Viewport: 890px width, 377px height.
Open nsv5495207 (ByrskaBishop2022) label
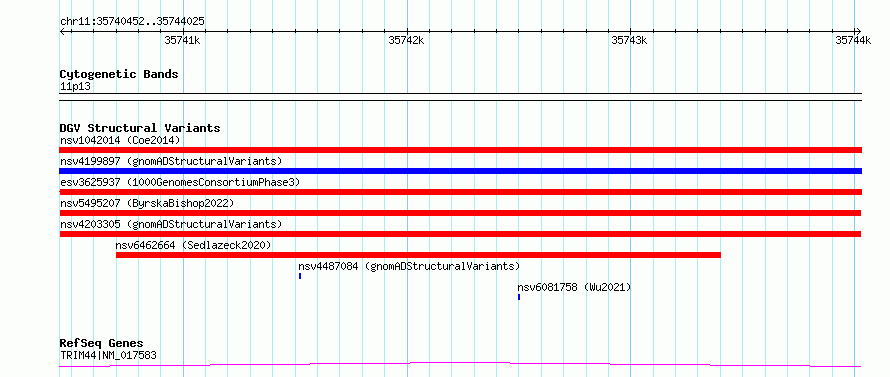pos(147,203)
